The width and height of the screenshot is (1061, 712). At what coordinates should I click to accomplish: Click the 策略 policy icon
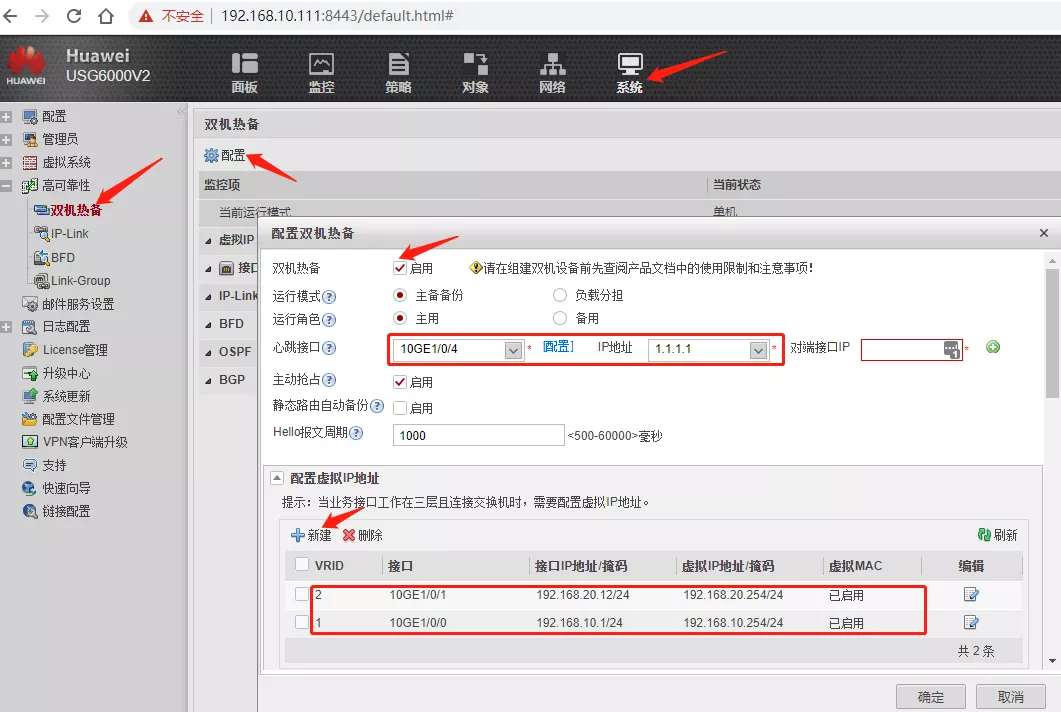pyautogui.click(x=398, y=65)
